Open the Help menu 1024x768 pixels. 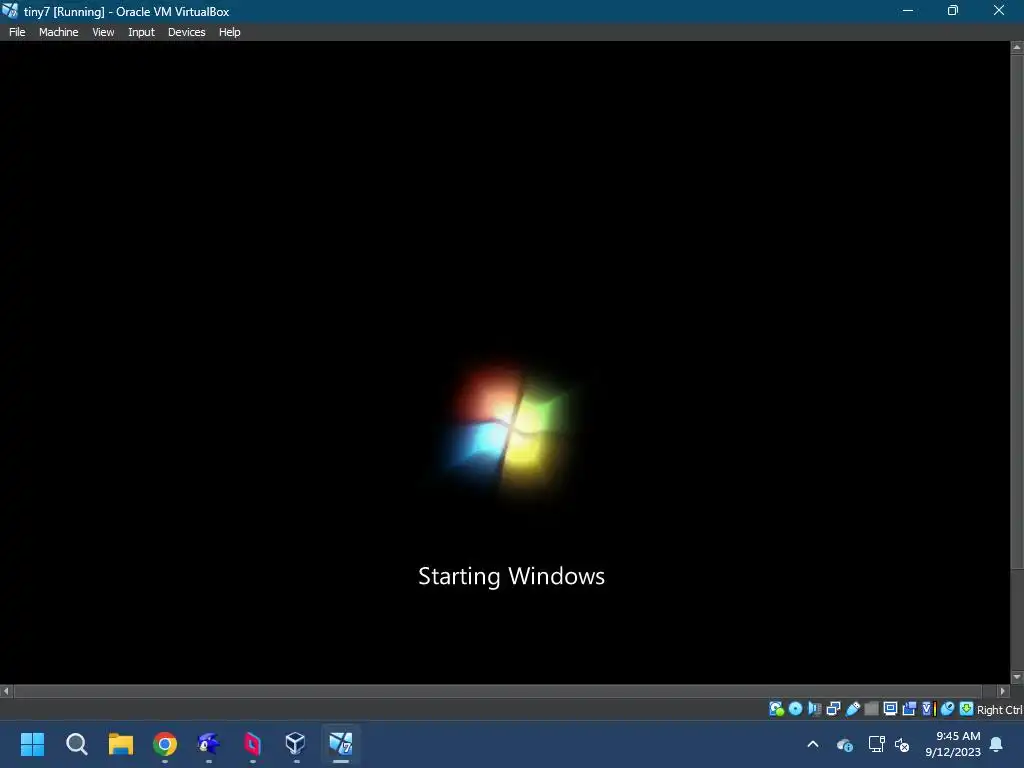click(x=229, y=32)
